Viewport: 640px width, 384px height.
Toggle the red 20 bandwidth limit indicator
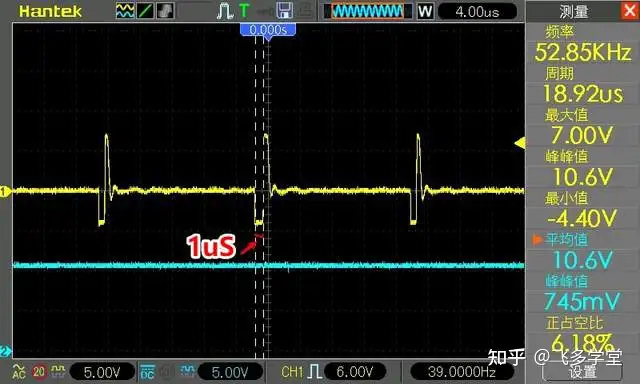pos(39,372)
